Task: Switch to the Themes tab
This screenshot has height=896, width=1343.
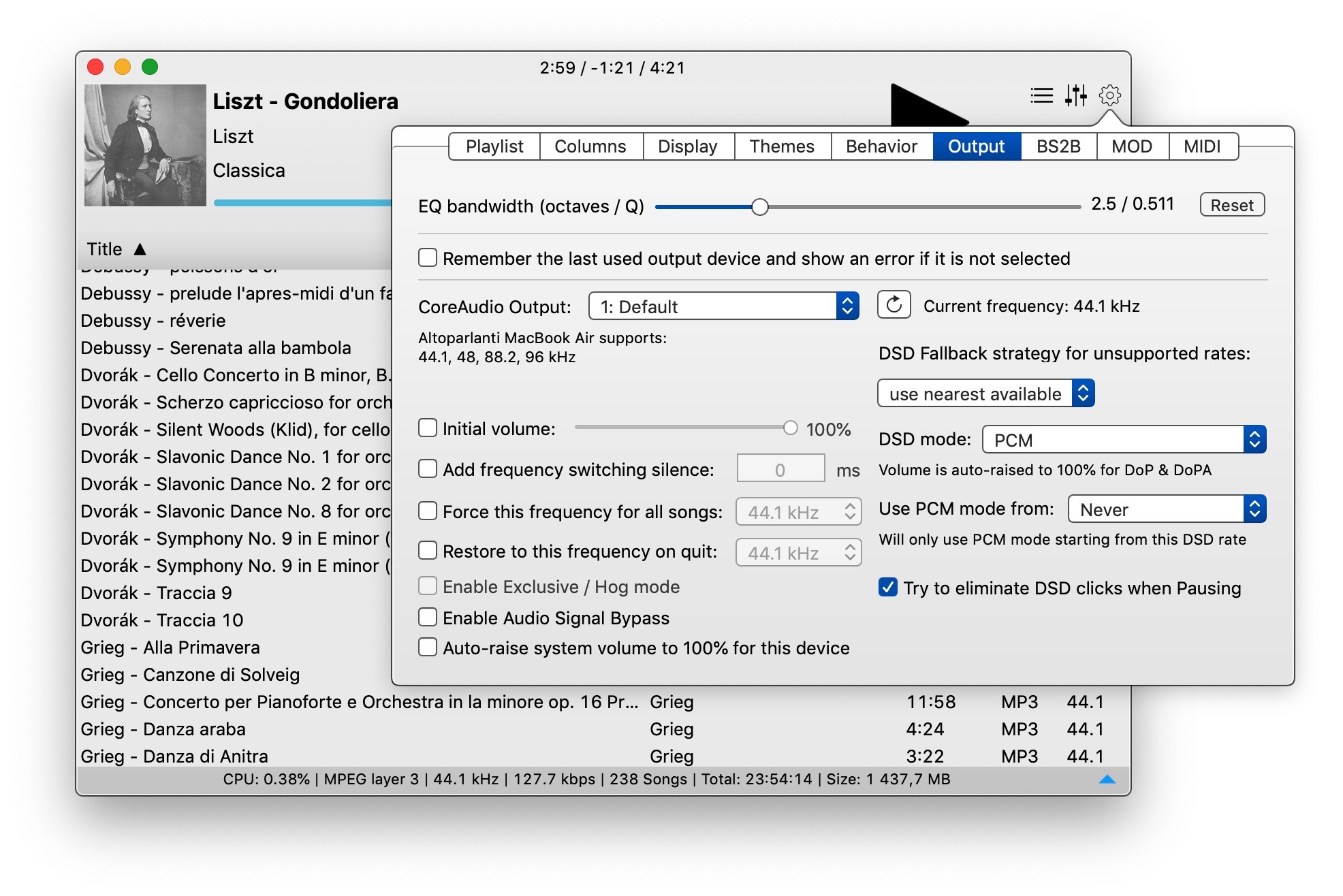Action: point(782,146)
